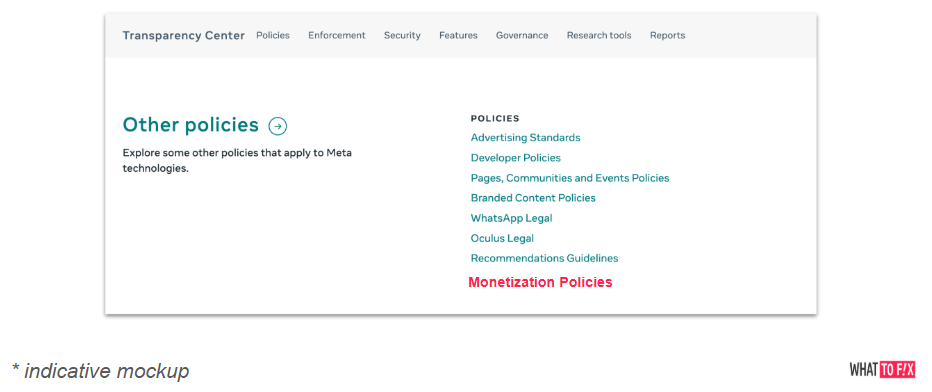This screenshot has width=932, height=392.
Task: Open the Advertising Standards link
Action: (525, 138)
